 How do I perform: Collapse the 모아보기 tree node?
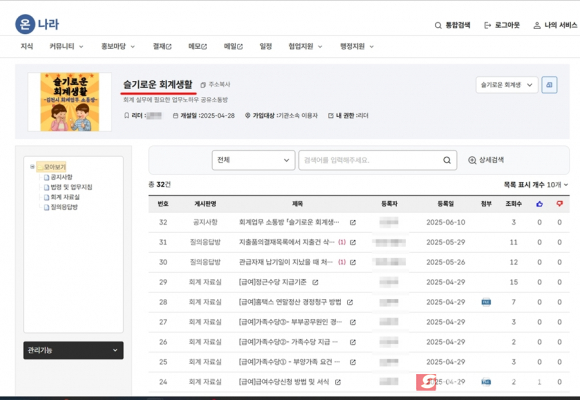33,167
